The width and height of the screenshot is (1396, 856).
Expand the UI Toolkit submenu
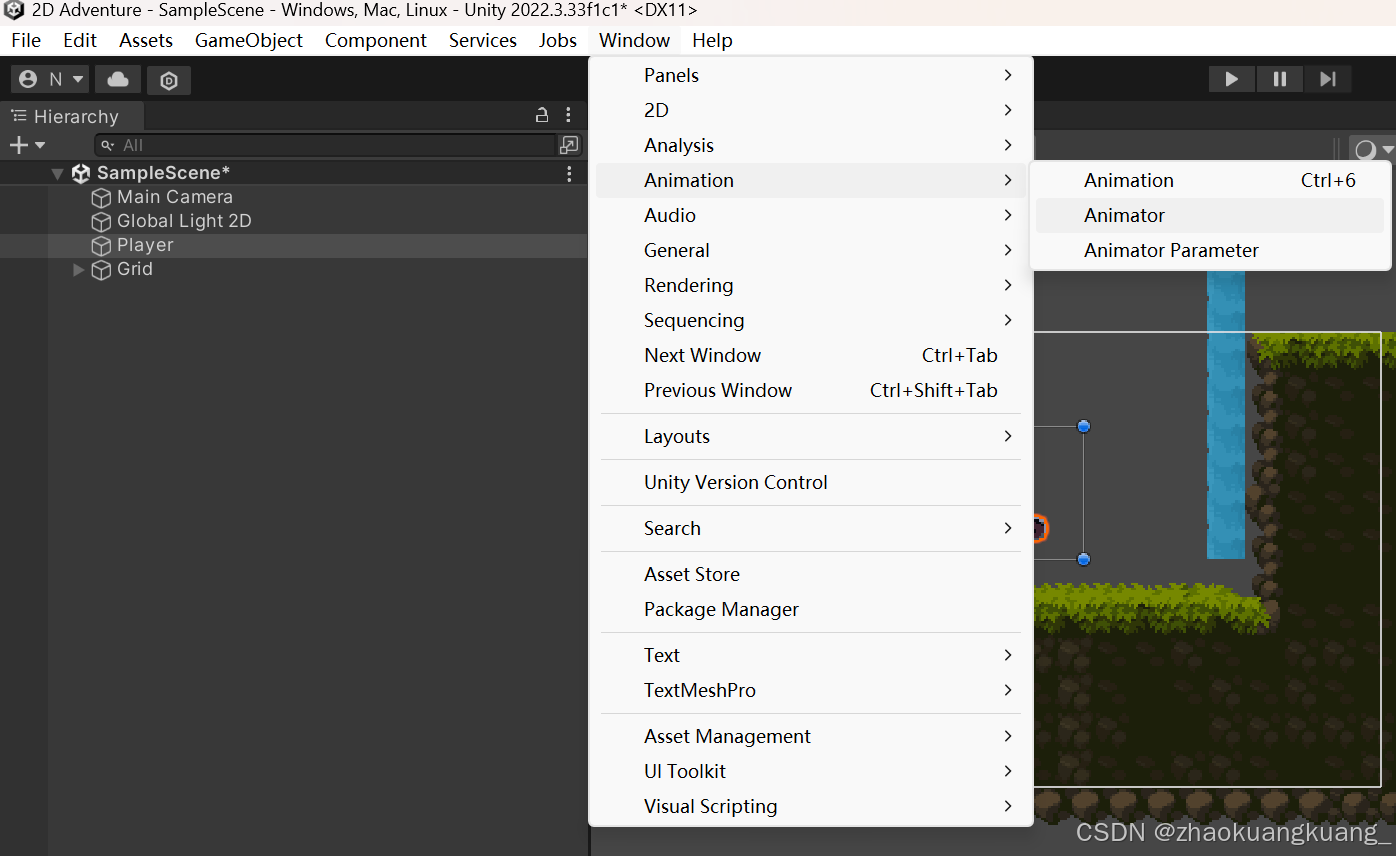[x=811, y=771]
